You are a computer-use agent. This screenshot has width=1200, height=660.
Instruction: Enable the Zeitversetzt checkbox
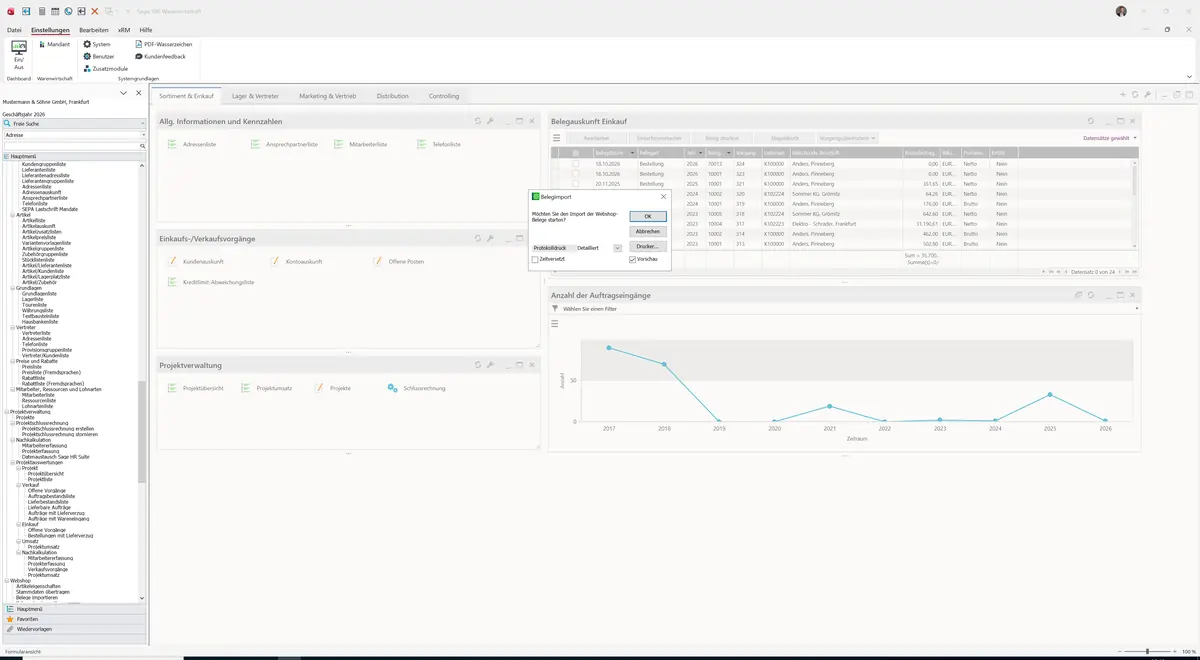[x=535, y=259]
